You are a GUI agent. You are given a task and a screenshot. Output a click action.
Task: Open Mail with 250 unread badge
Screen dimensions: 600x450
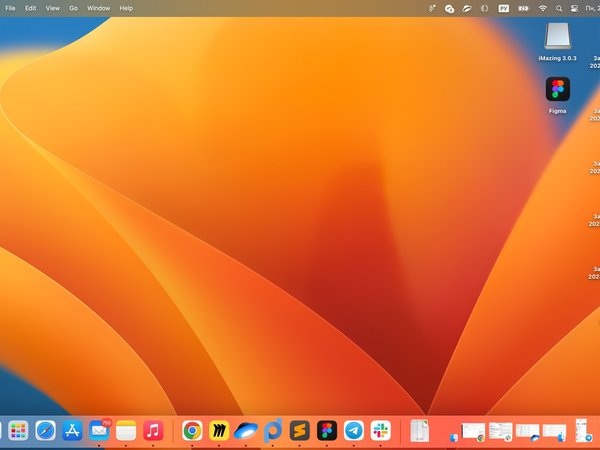[x=99, y=431]
